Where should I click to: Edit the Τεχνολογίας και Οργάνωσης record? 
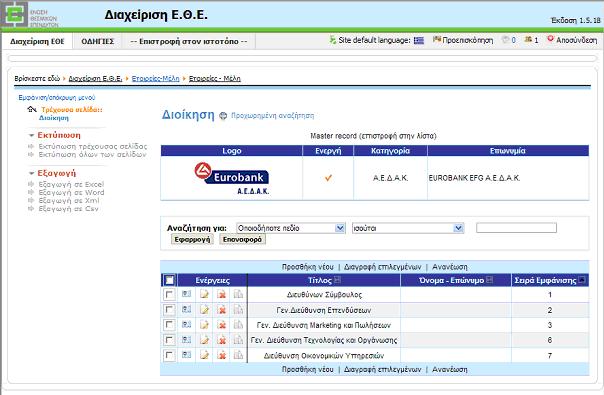click(204, 340)
